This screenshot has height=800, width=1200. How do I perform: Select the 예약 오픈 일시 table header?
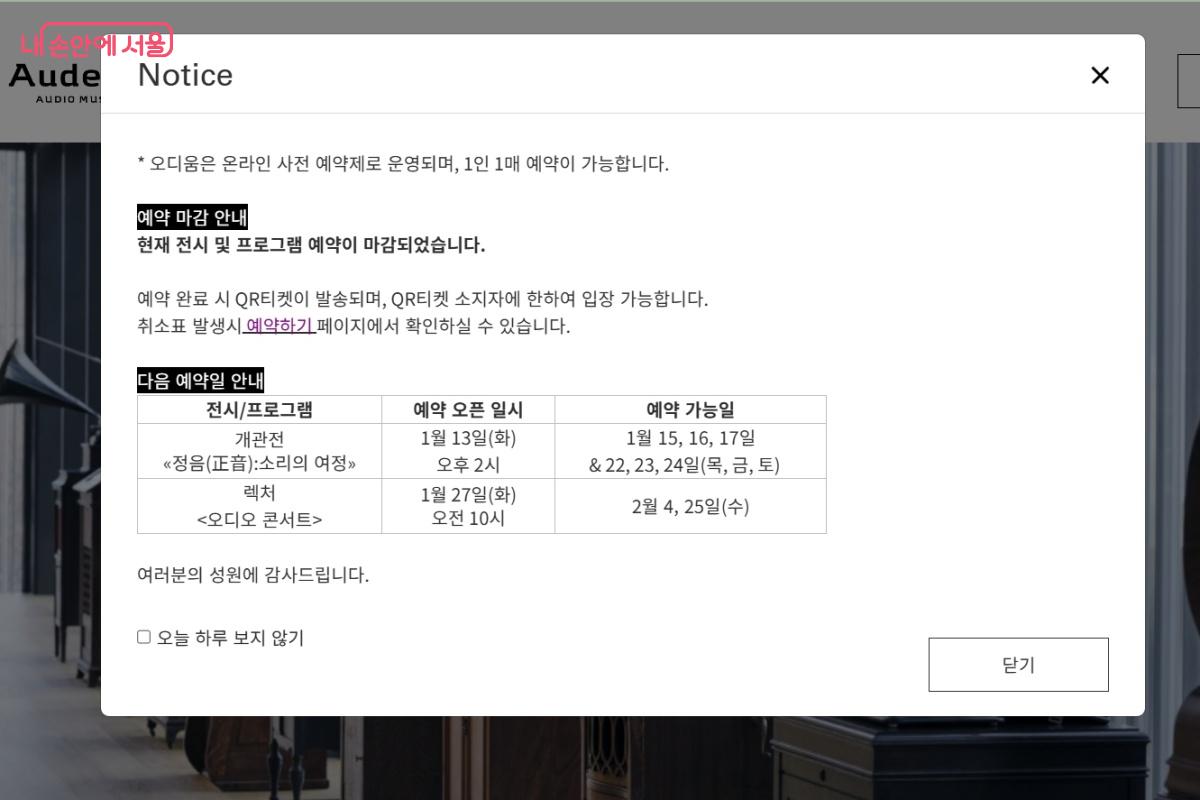[467, 409]
